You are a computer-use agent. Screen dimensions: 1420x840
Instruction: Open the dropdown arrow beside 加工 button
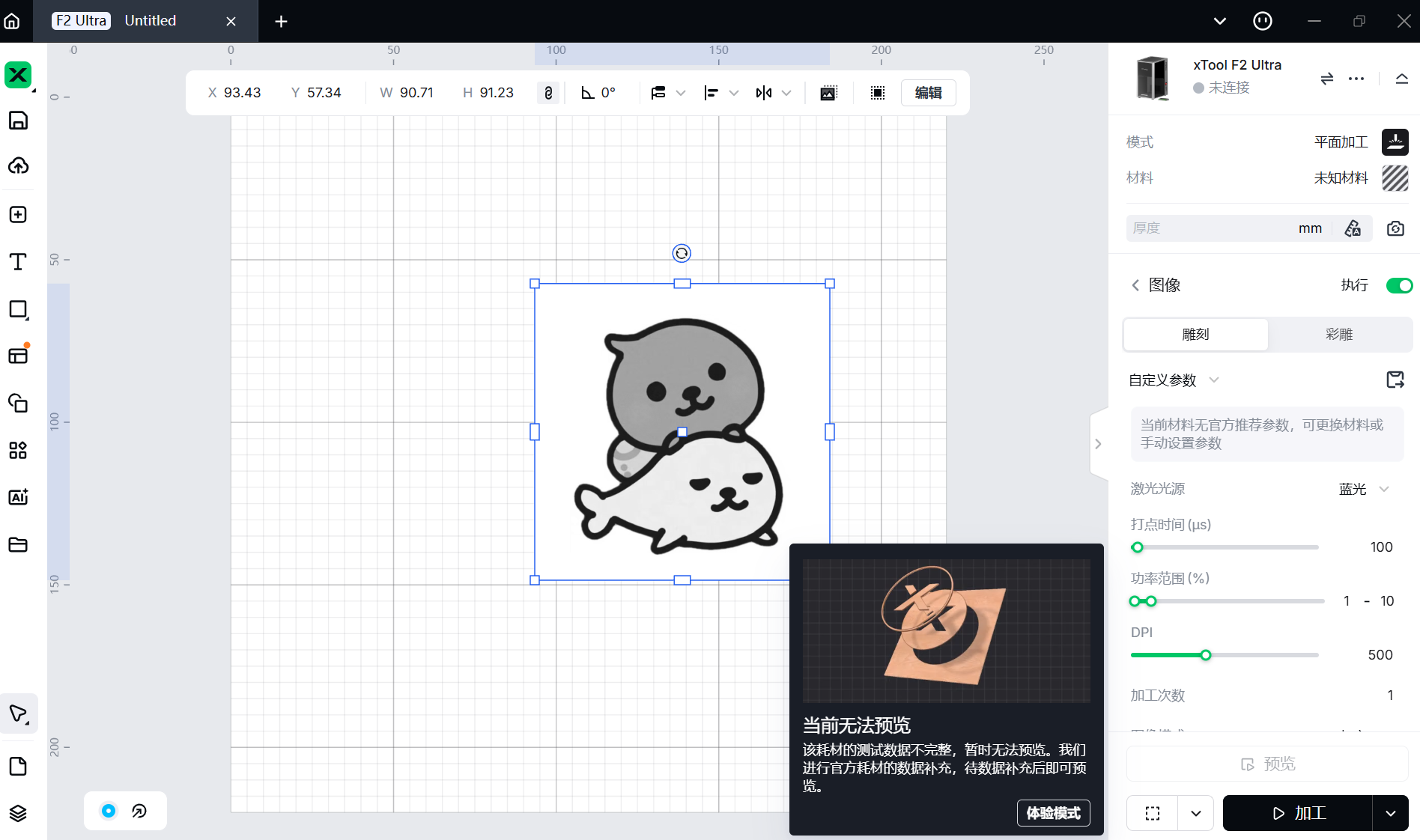point(1391,813)
